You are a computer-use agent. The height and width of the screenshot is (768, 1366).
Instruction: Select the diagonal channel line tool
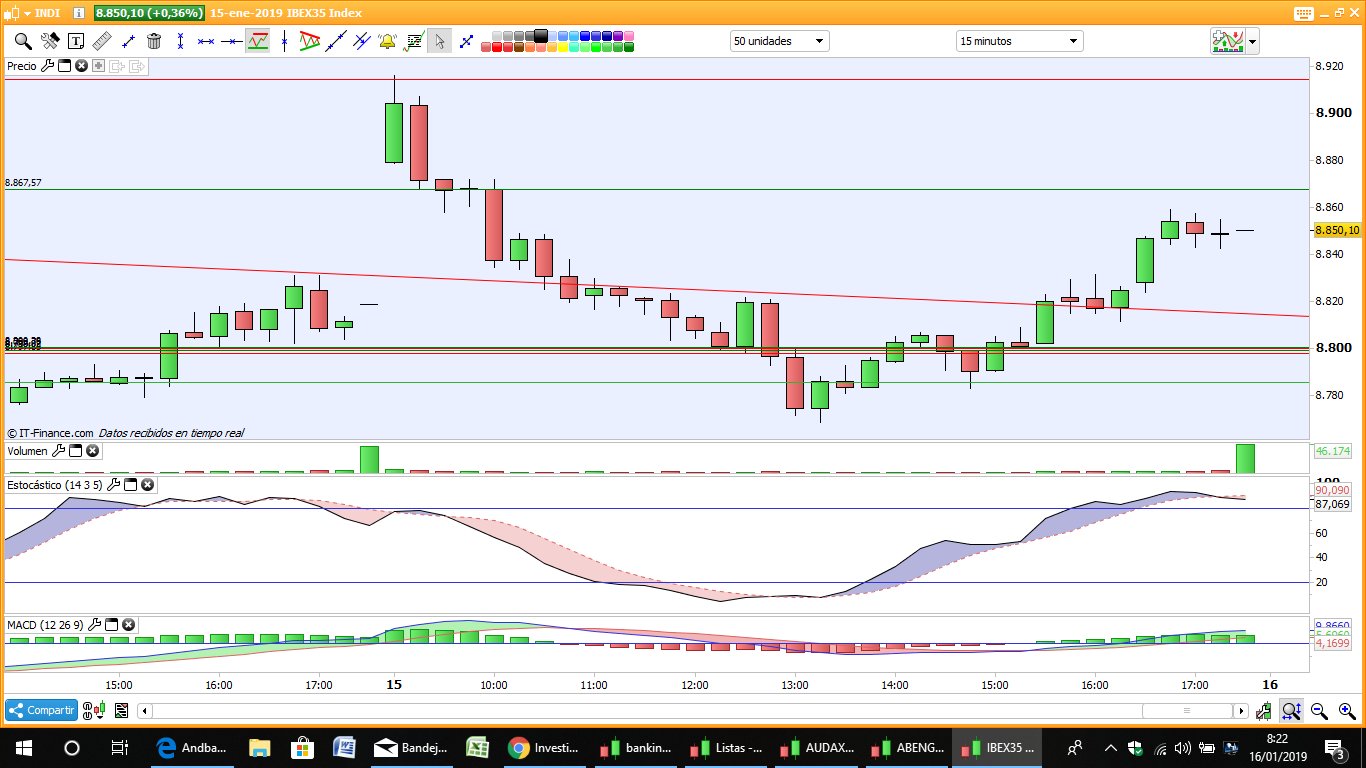tap(336, 41)
